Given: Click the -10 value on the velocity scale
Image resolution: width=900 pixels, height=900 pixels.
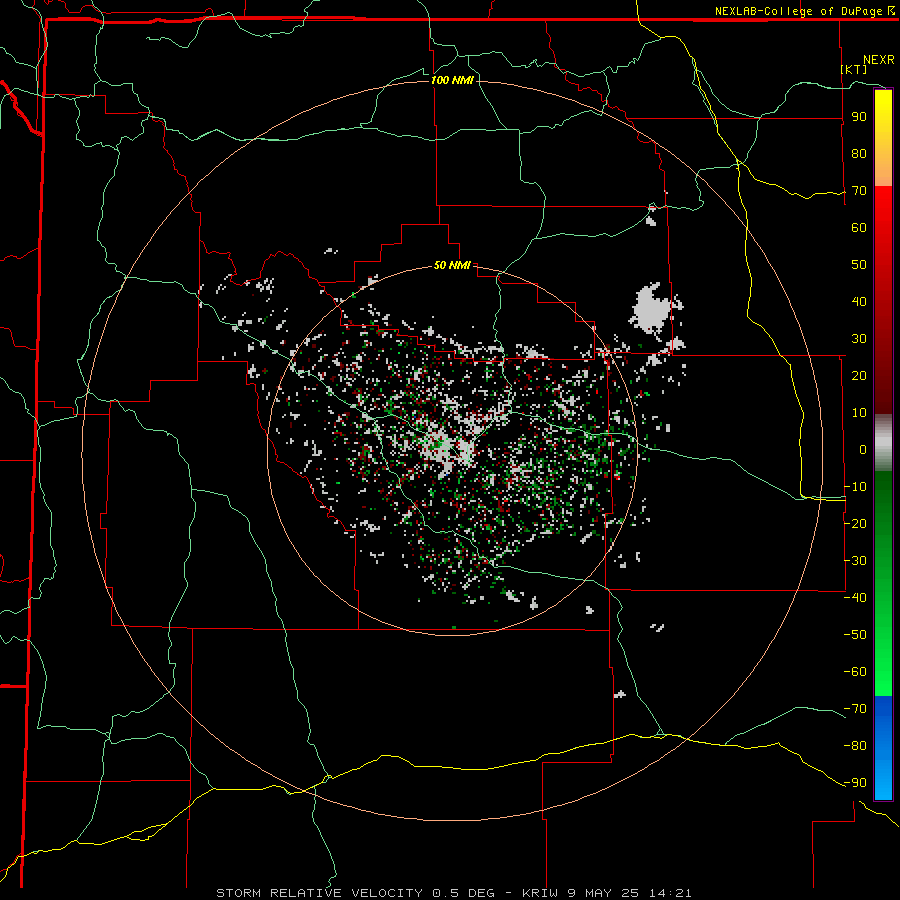Looking at the screenshot, I should click(x=855, y=487).
